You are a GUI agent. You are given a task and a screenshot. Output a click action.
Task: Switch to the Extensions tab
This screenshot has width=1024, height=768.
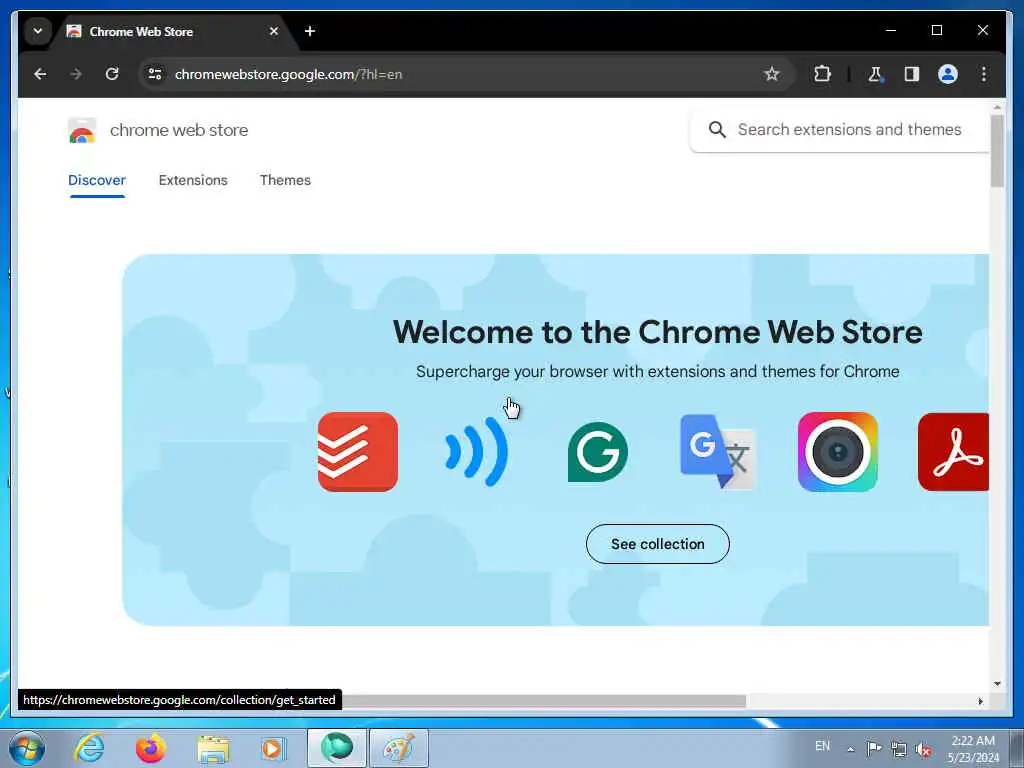coord(193,180)
